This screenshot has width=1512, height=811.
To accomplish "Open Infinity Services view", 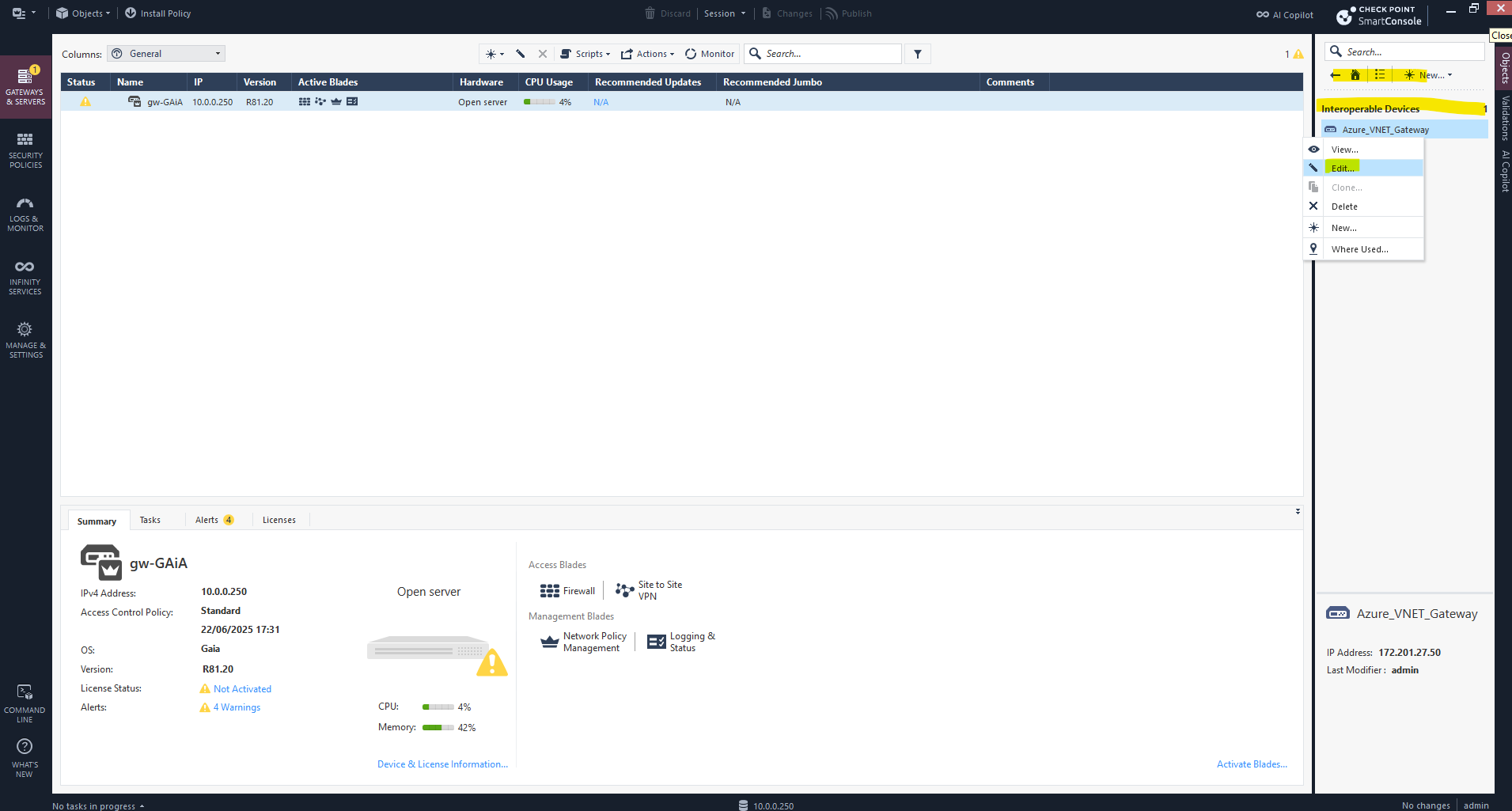I will 25,277.
